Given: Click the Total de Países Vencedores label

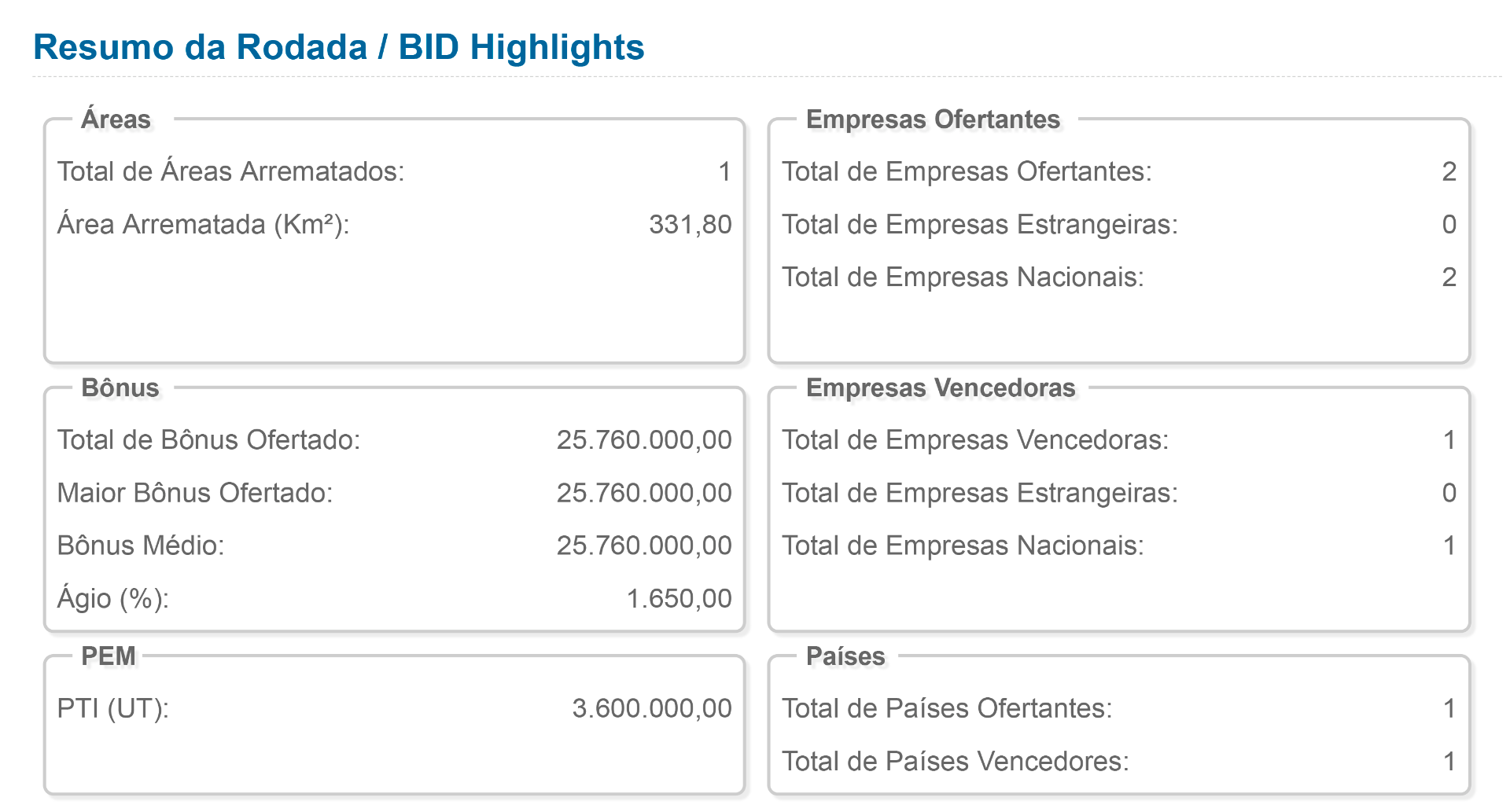Looking at the screenshot, I should pyautogui.click(x=955, y=761).
